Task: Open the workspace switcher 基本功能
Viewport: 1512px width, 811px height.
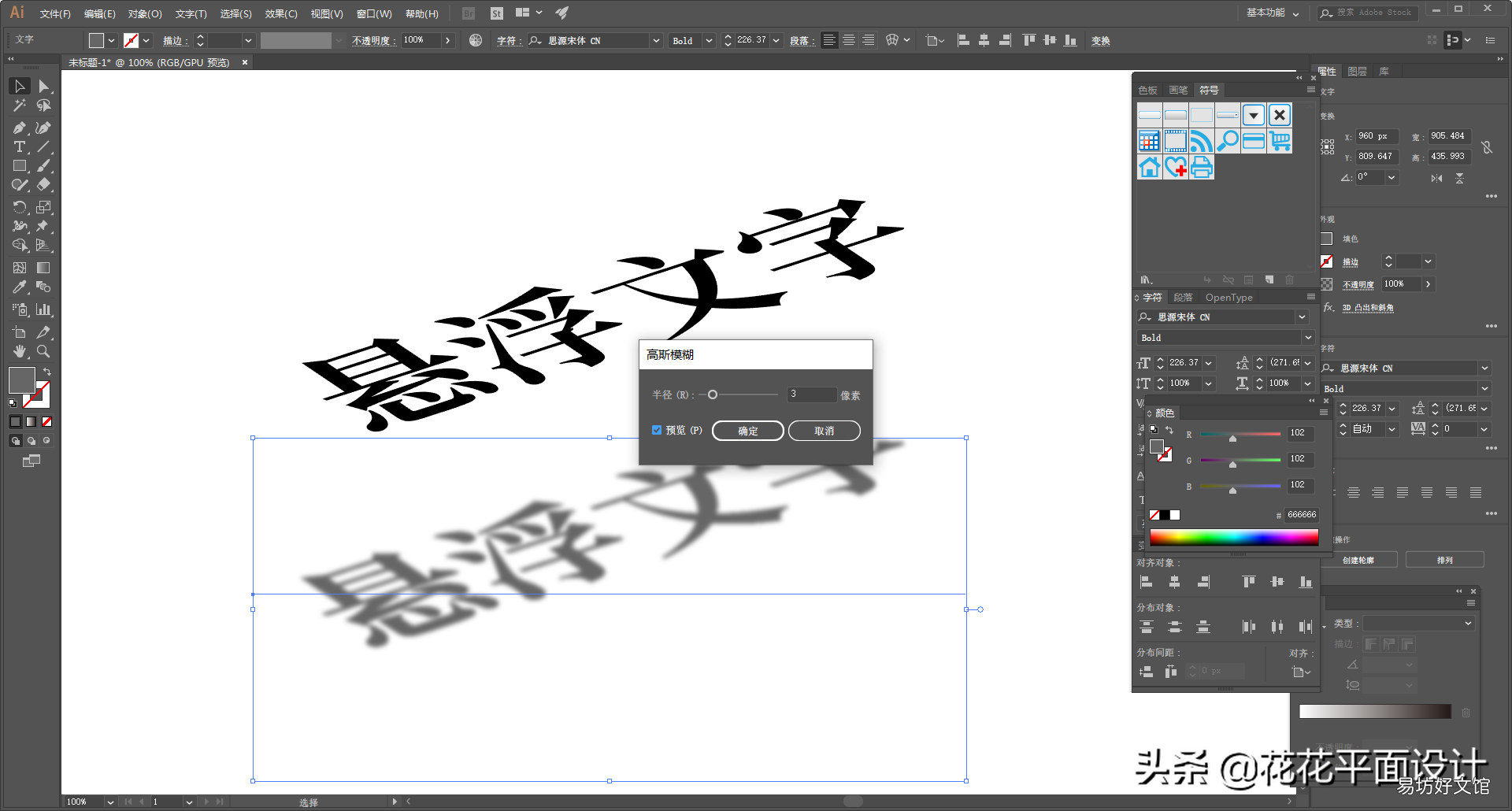Action: (1273, 13)
